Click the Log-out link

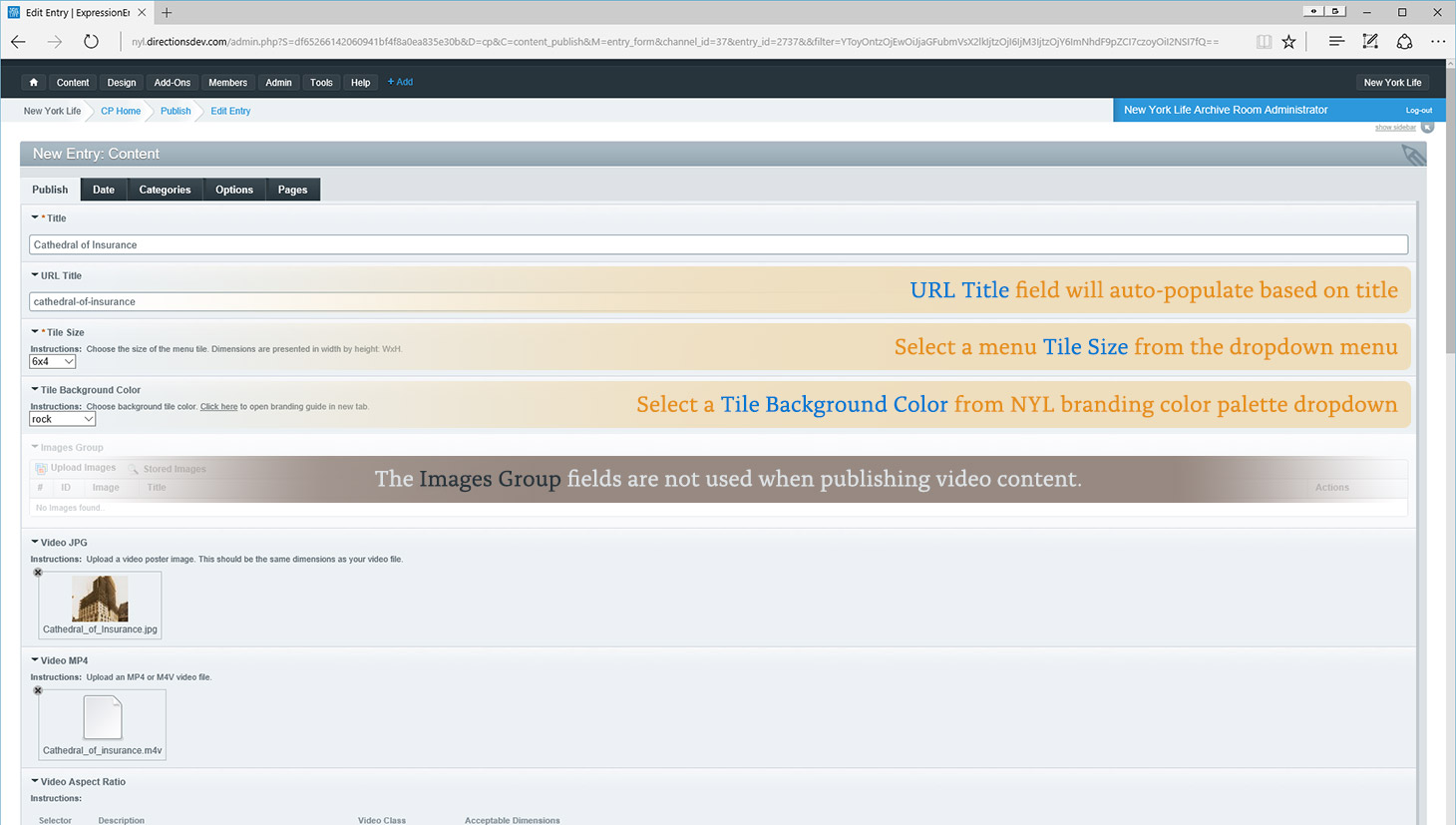1418,111
